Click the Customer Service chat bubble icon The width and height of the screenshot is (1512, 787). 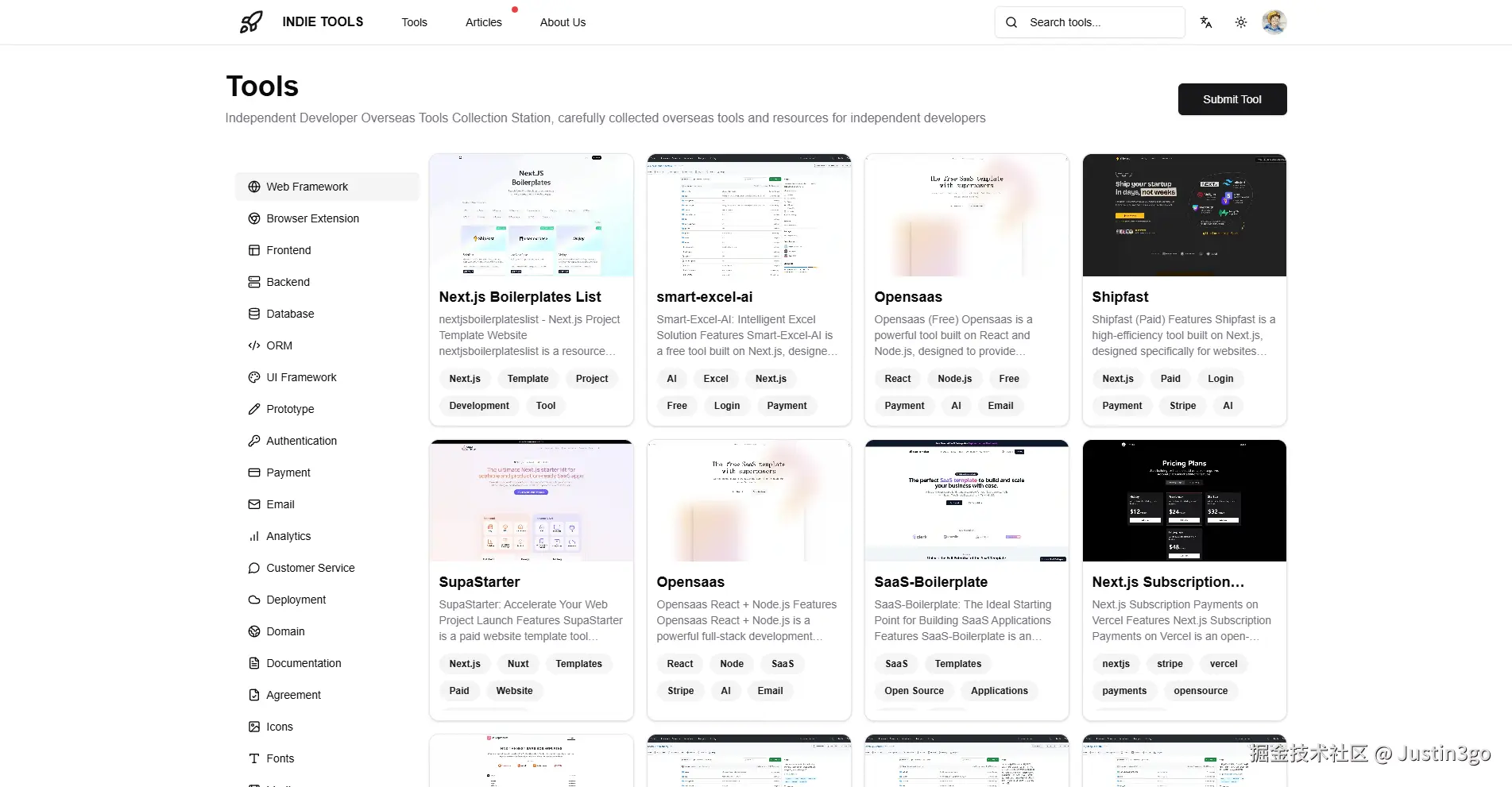coord(254,568)
